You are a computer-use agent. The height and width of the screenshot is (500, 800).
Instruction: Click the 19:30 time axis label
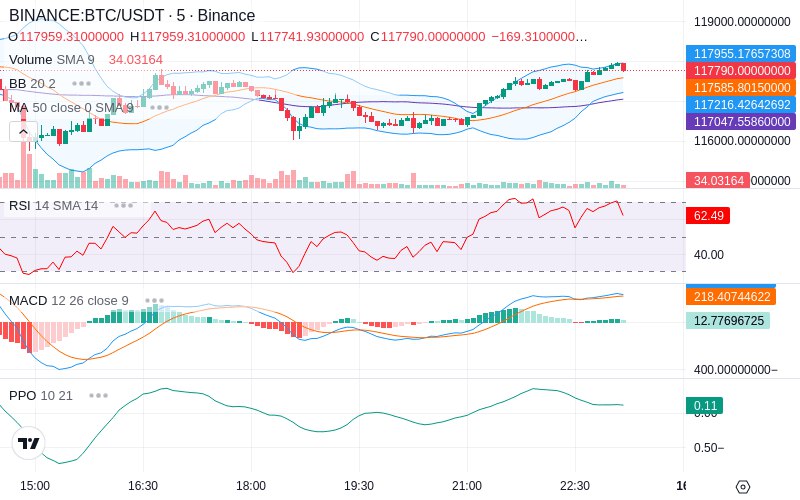pos(359,486)
